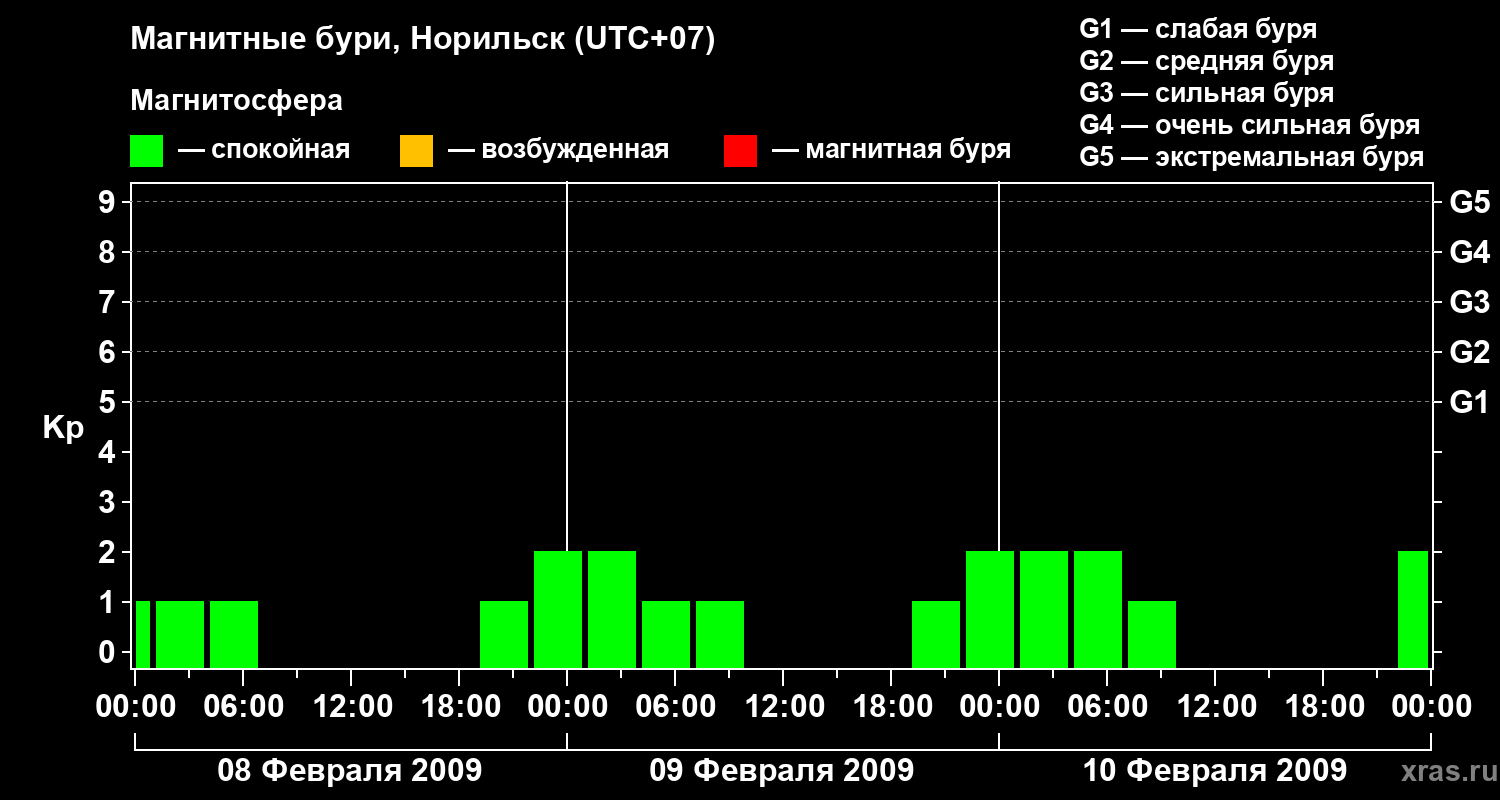1500x800 pixels.
Task: Click the red 'магнитная буря' legend swatch
Action: click(x=740, y=151)
